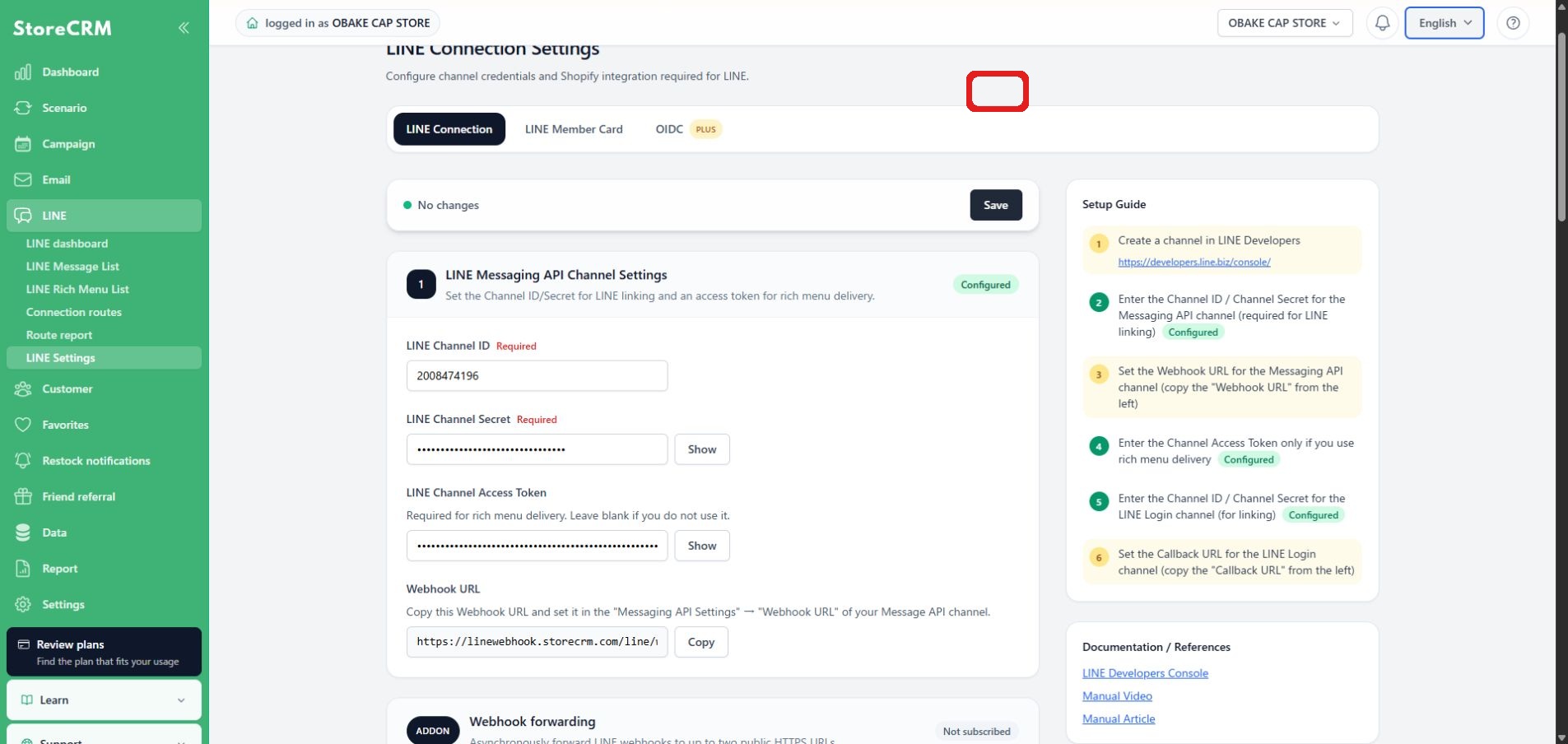Click the page vertical scrollbar thumb
This screenshot has height=744, width=1568.
point(1561,128)
